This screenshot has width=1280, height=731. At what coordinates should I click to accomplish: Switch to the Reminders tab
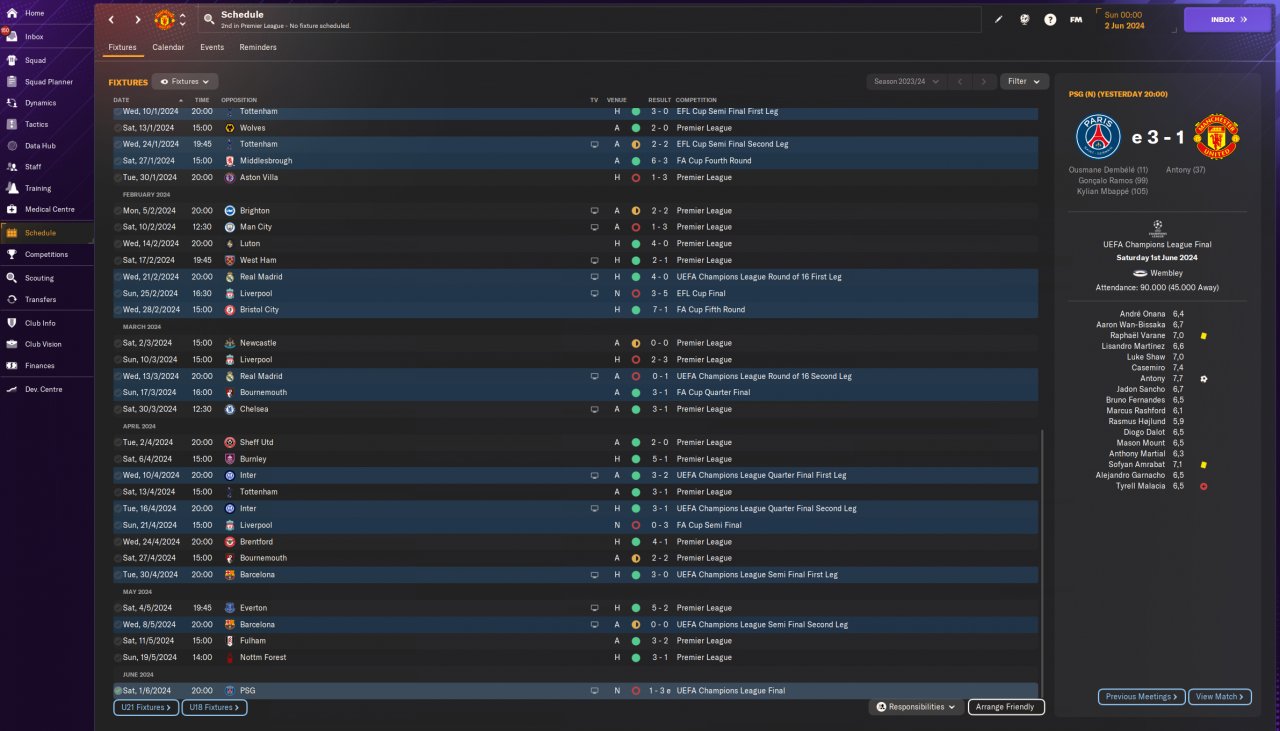(x=258, y=47)
